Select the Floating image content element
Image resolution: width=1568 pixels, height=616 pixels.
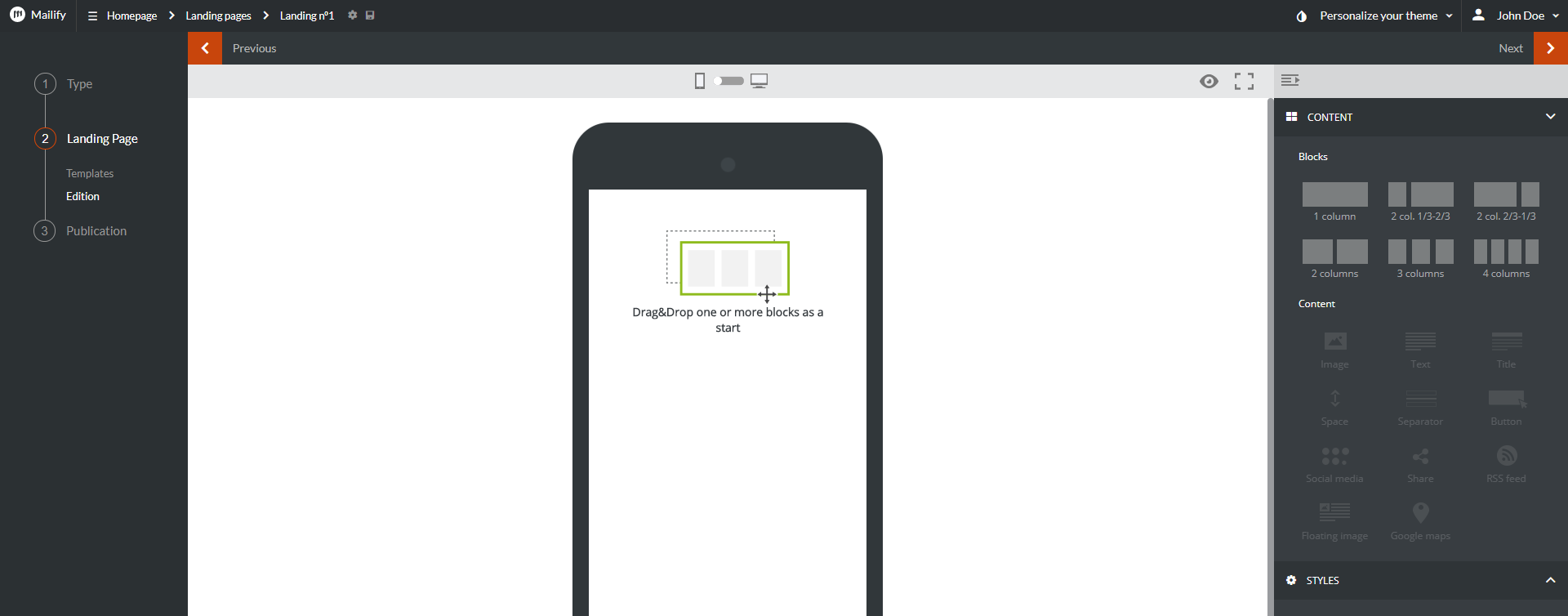[x=1334, y=521]
